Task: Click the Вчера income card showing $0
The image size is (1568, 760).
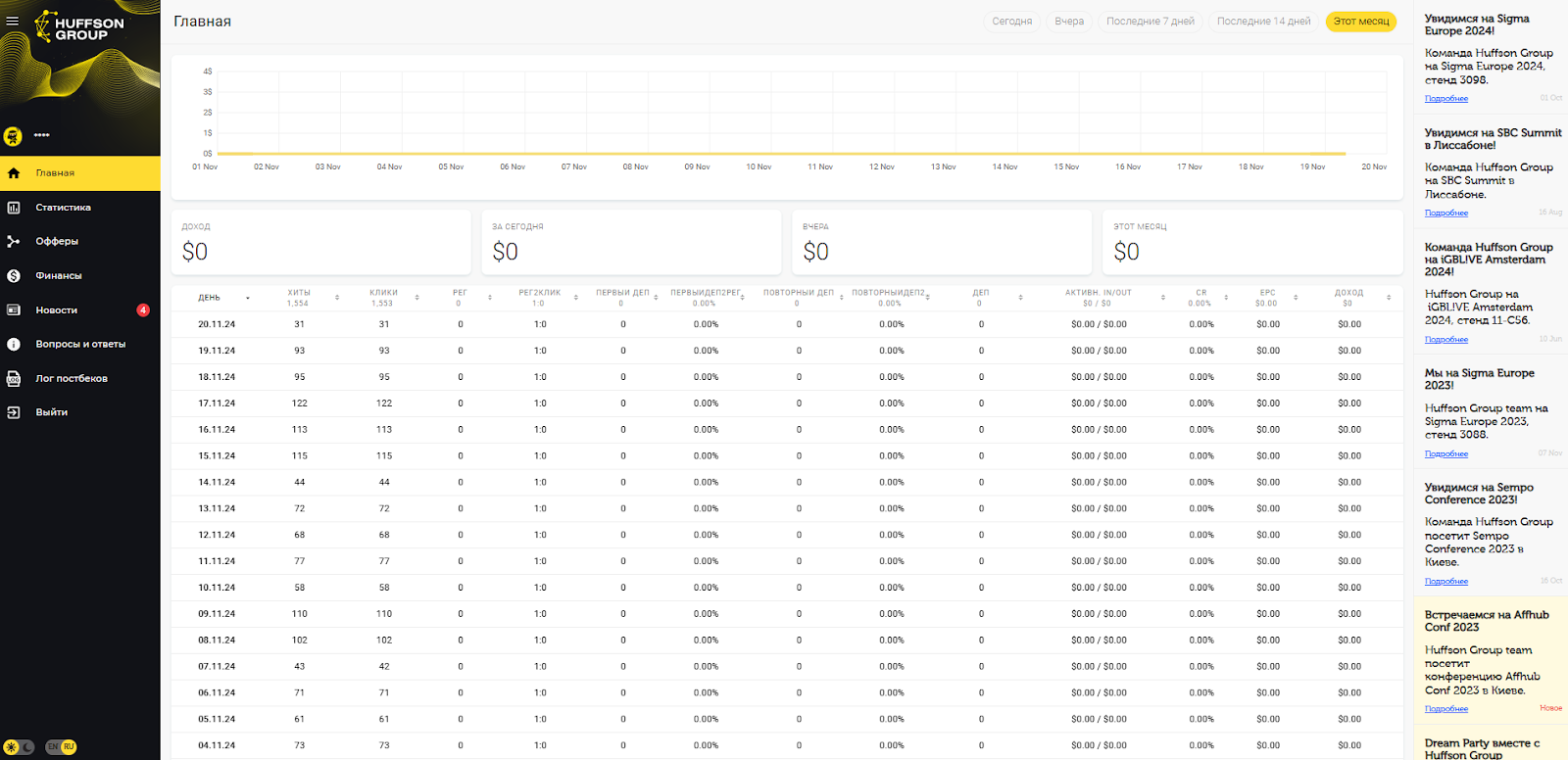Action: [943, 243]
